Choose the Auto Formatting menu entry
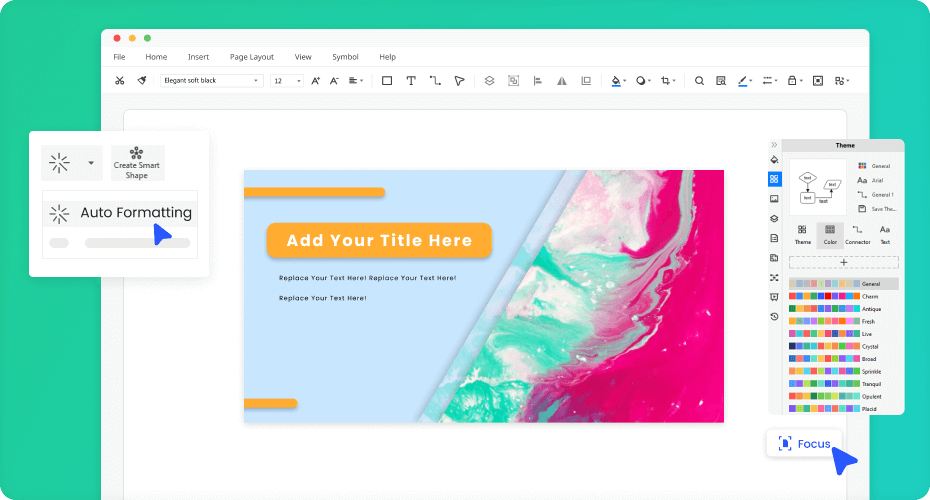930x500 pixels. tap(120, 213)
